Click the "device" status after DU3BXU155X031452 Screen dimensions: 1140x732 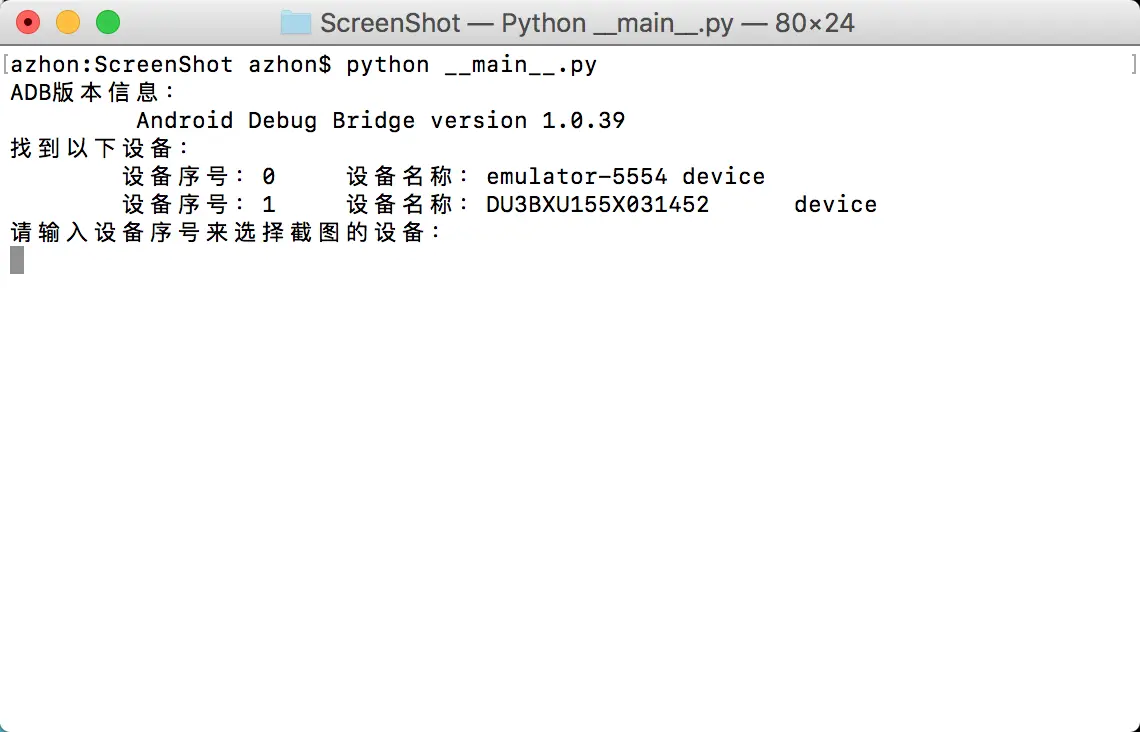(836, 205)
